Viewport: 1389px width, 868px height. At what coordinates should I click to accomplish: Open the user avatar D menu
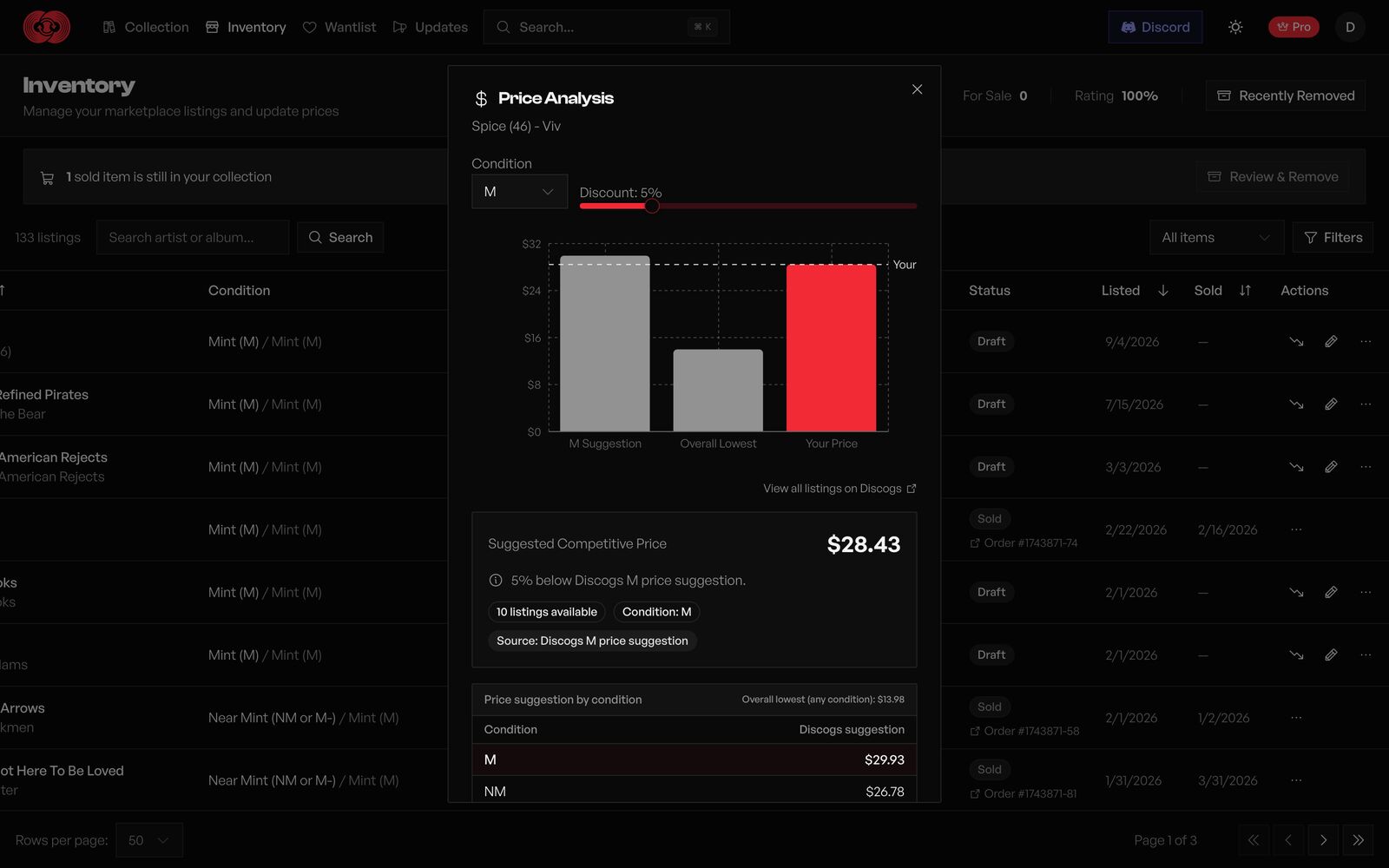coord(1350,27)
